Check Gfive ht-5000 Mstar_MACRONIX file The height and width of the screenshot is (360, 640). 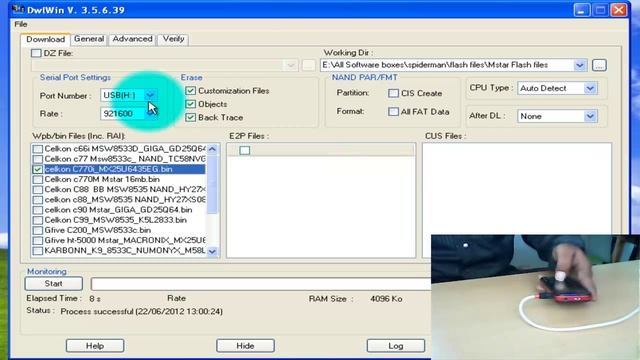(38, 241)
